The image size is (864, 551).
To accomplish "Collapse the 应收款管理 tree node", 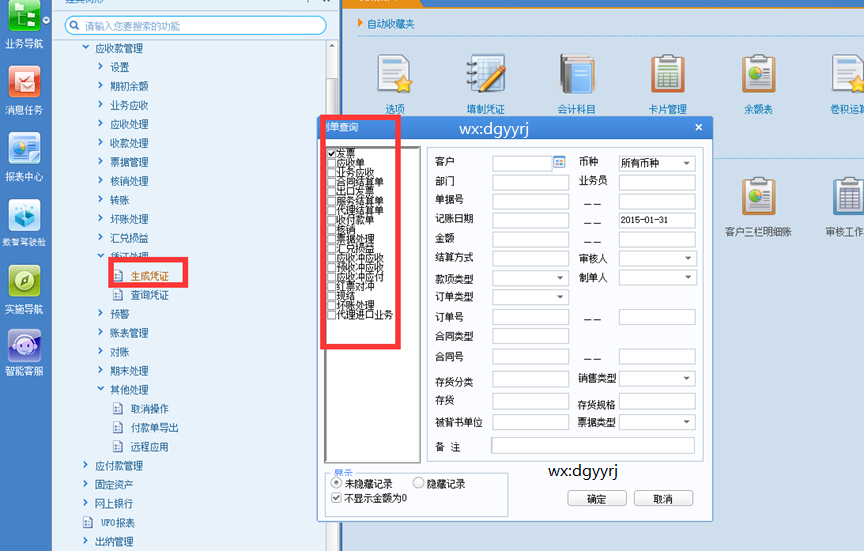I will (x=86, y=47).
